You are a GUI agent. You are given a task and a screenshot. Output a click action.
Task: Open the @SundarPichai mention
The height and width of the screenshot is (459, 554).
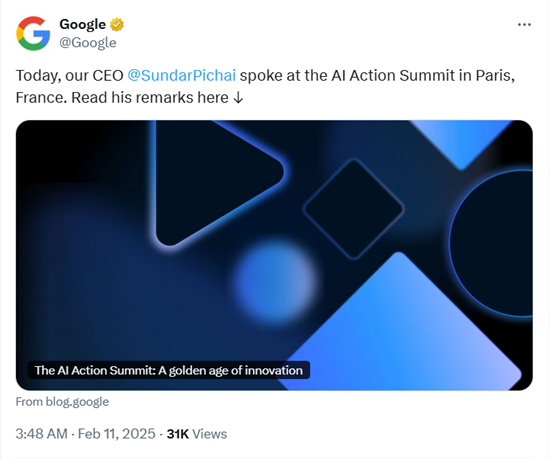point(181,75)
